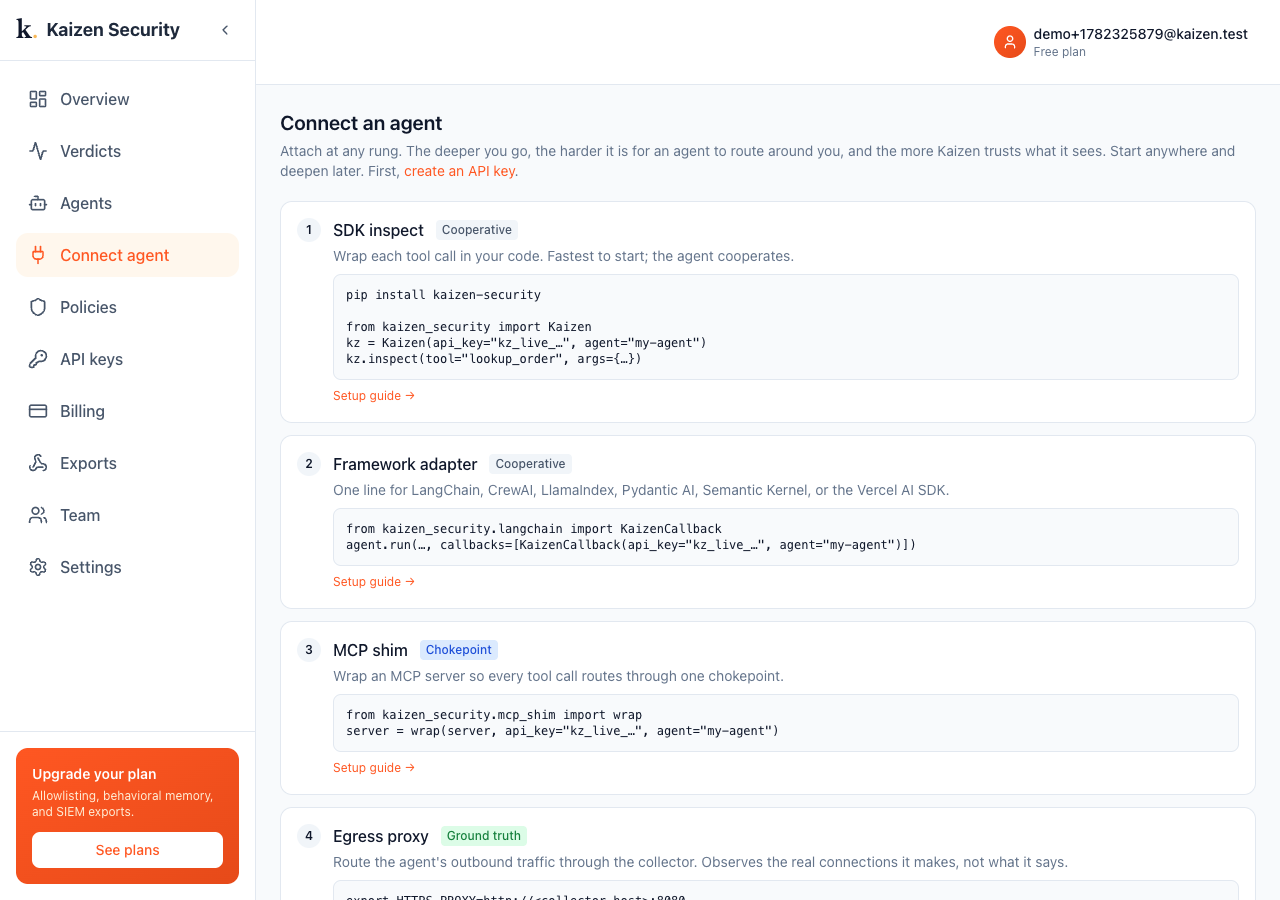Click the Overview grid icon
This screenshot has height=900, width=1280.
tap(38, 99)
